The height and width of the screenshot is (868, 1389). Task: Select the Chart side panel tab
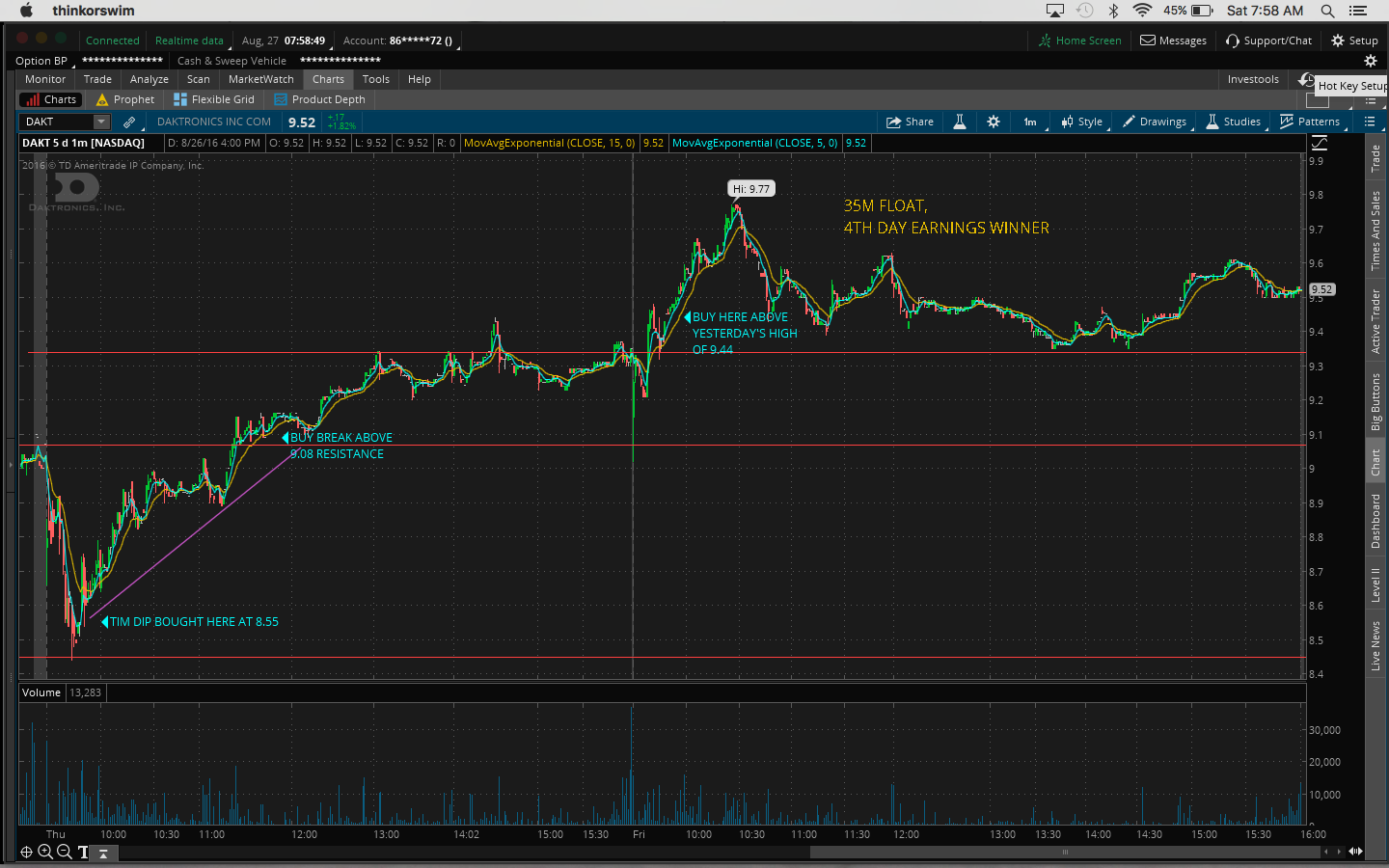[1376, 463]
